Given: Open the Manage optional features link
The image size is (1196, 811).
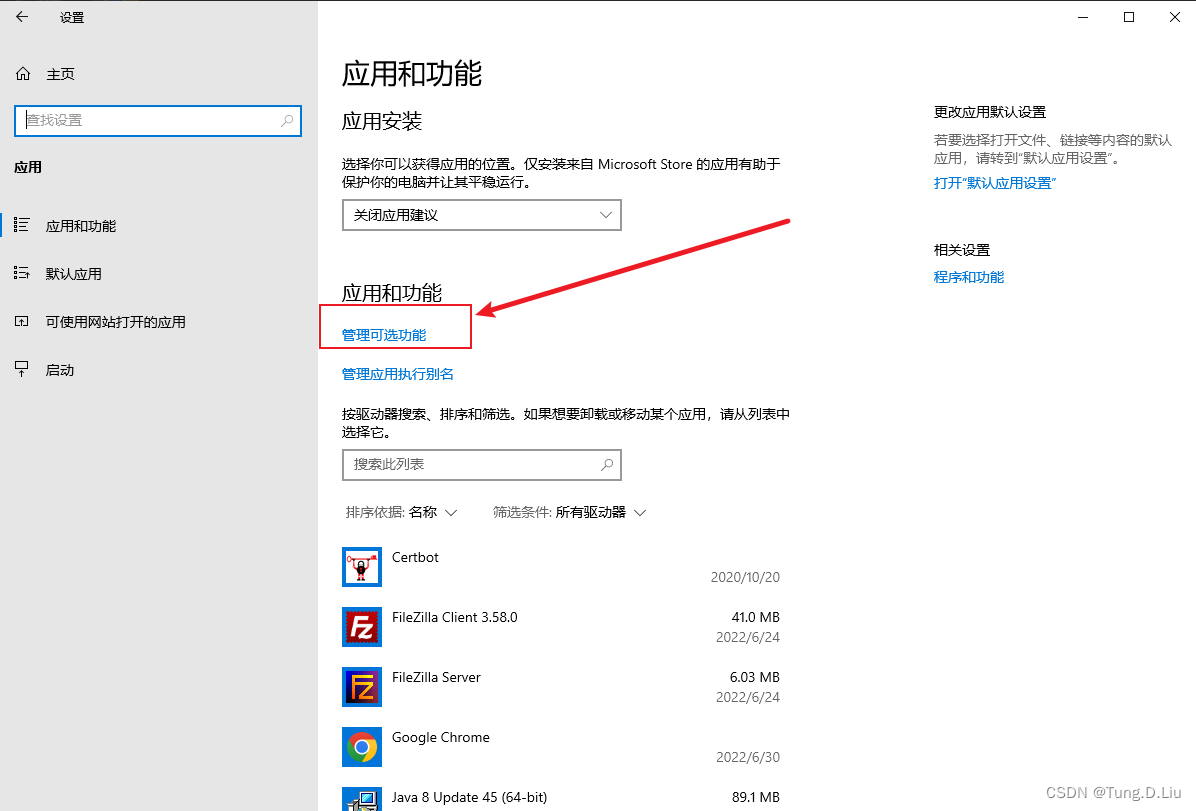Looking at the screenshot, I should point(384,335).
